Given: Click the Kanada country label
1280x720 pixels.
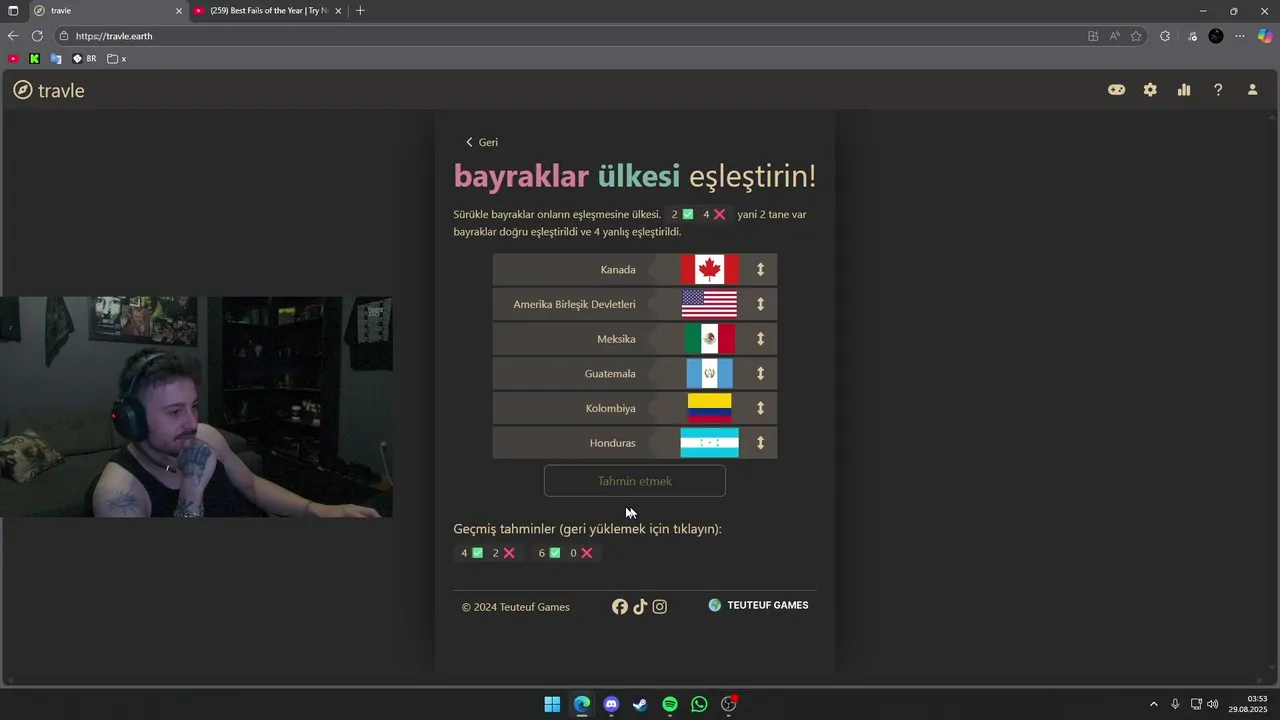Looking at the screenshot, I should (618, 270).
